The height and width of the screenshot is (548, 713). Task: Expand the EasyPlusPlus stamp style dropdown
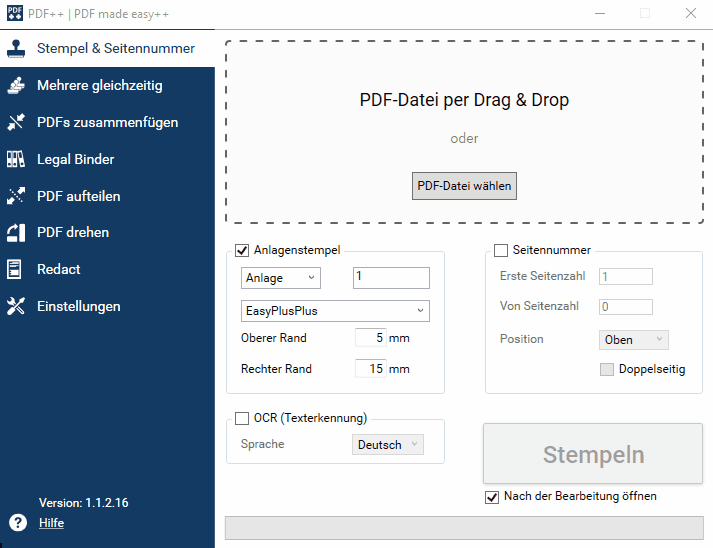point(335,311)
